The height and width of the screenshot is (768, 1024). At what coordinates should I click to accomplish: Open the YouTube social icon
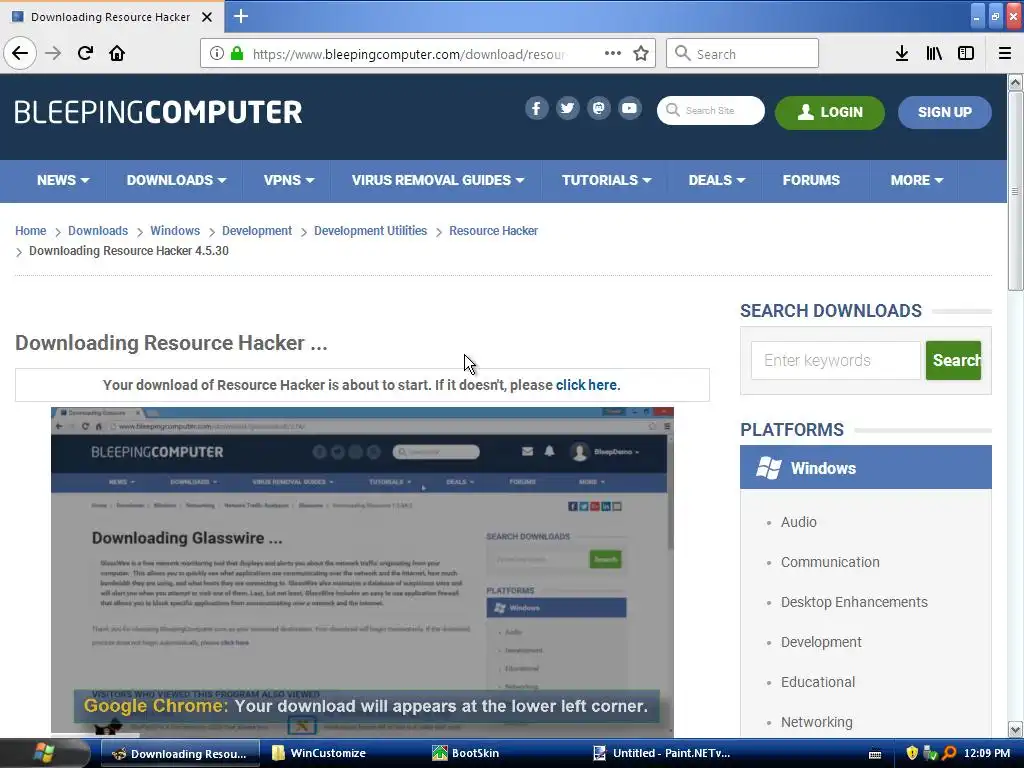(x=630, y=108)
